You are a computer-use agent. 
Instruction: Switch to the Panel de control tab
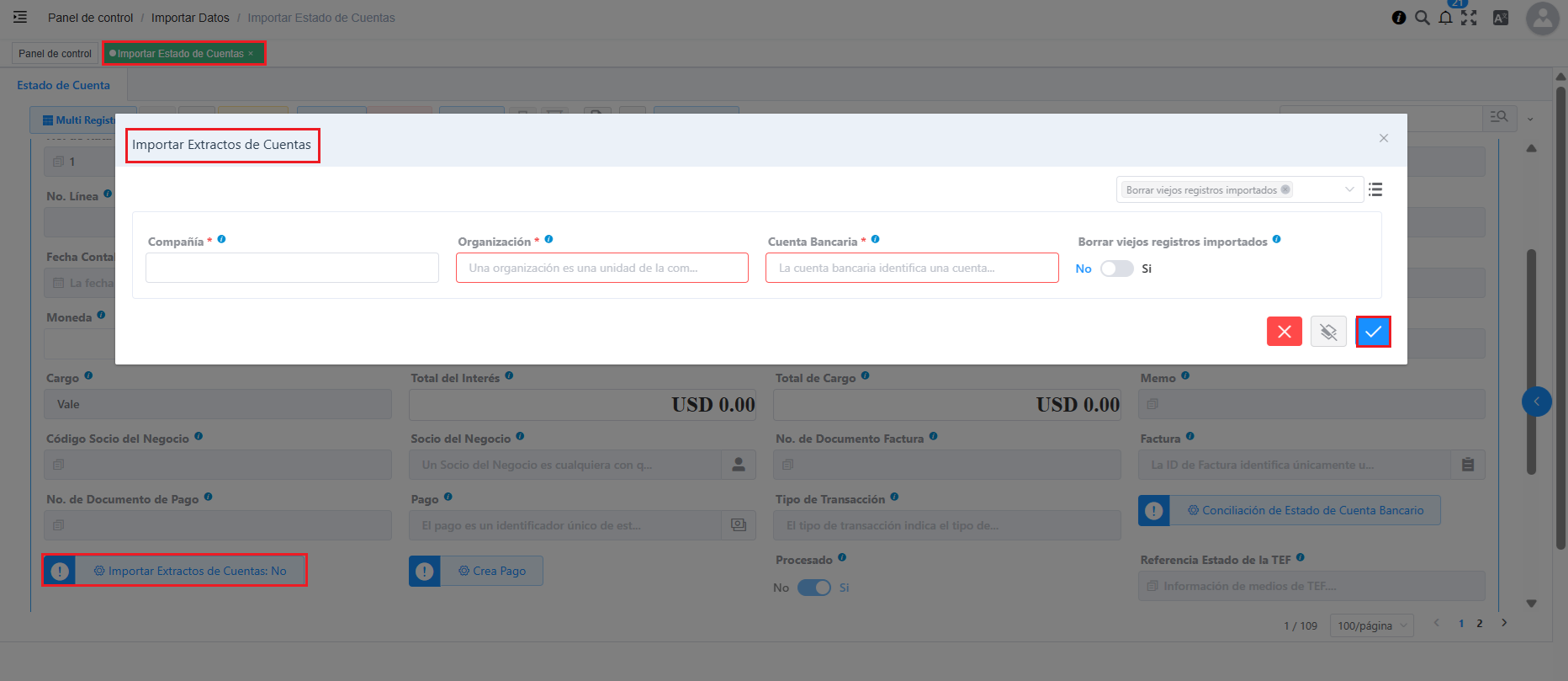click(56, 53)
